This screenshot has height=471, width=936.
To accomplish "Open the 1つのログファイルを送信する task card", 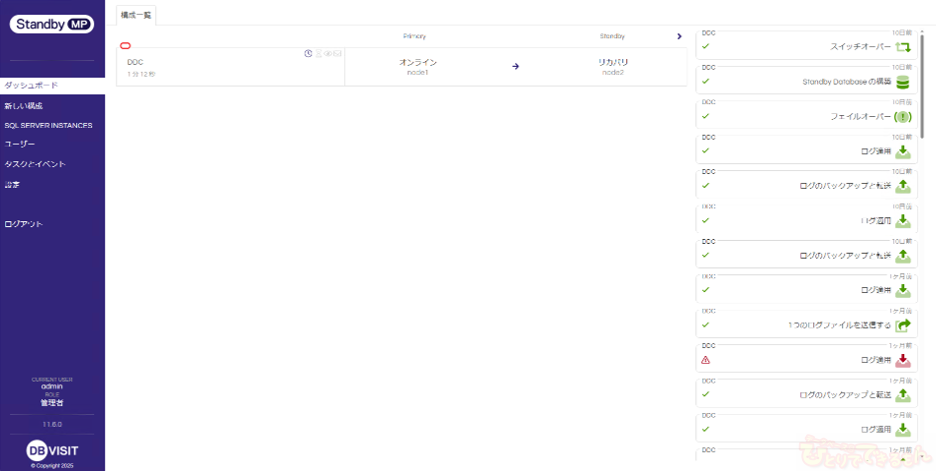I will click(806, 323).
